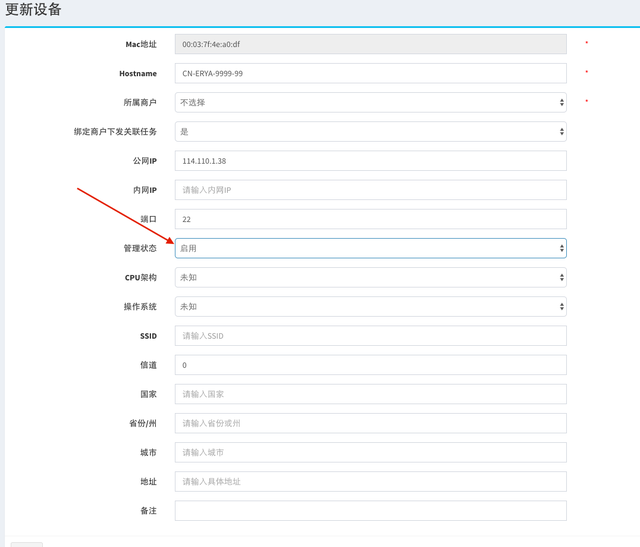
Task: Click the 公网IP input field
Action: 371,161
